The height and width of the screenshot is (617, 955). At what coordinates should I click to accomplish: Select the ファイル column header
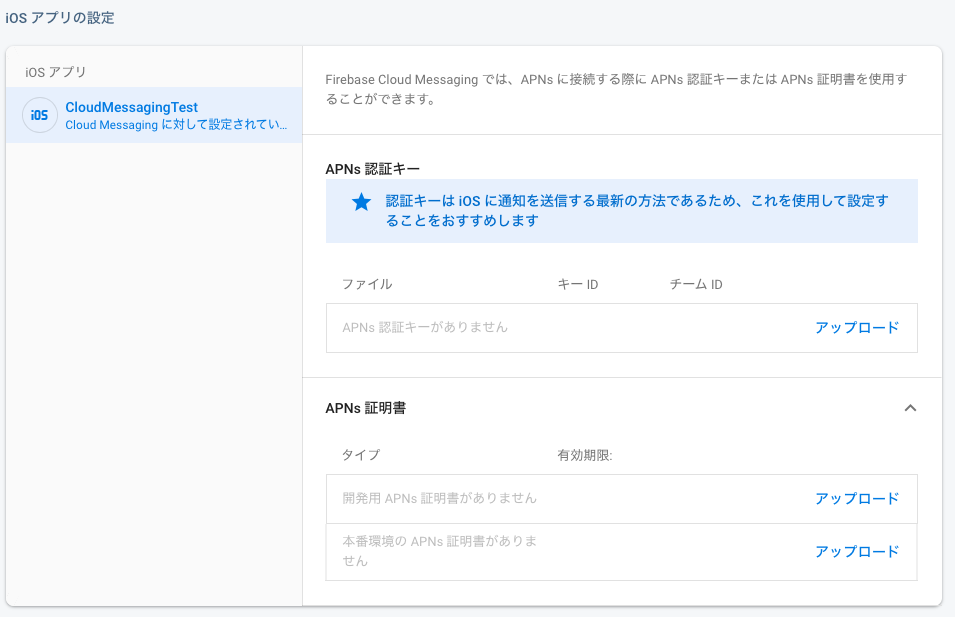point(368,284)
